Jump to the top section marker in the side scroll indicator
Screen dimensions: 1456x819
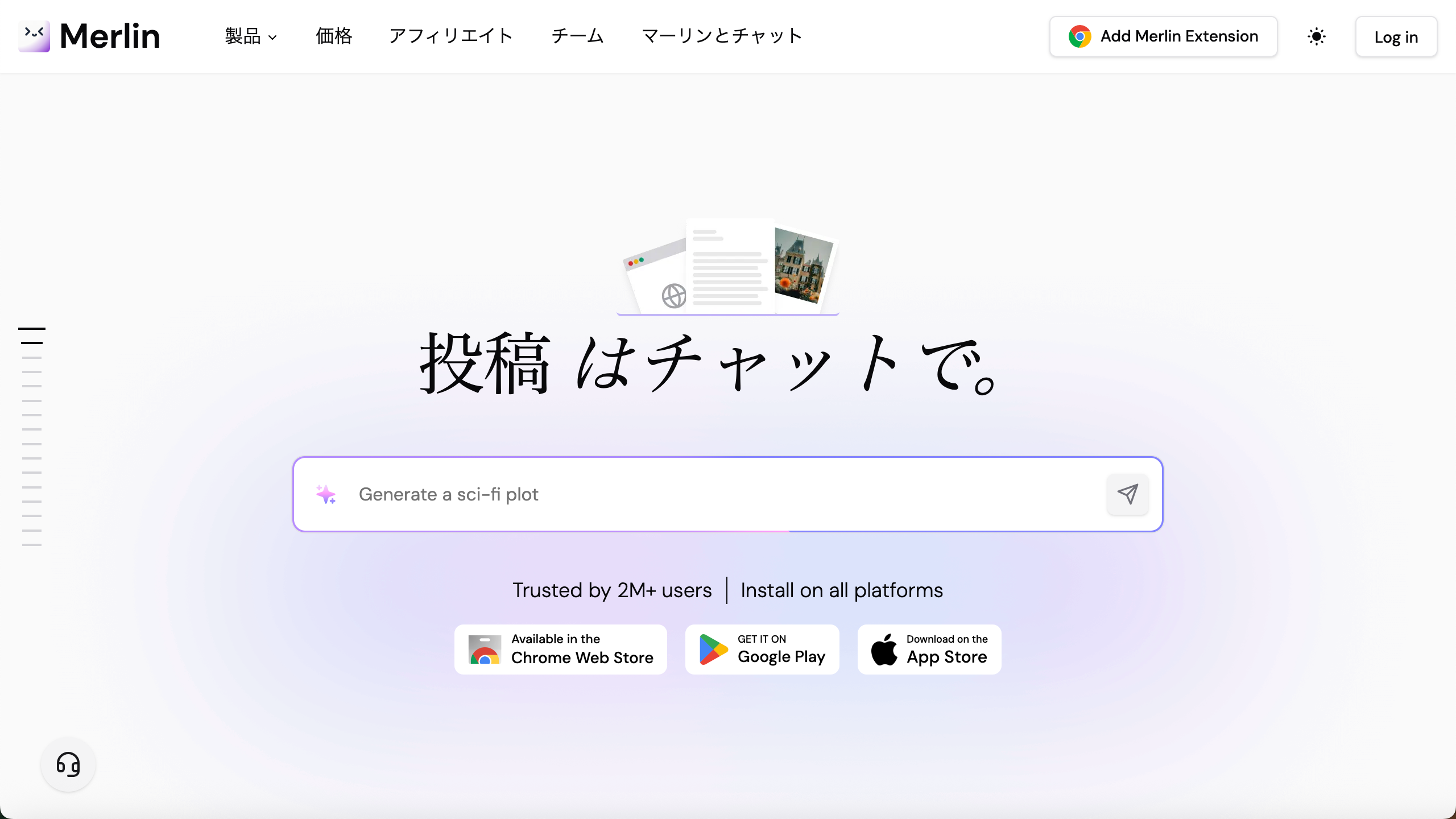(32, 329)
